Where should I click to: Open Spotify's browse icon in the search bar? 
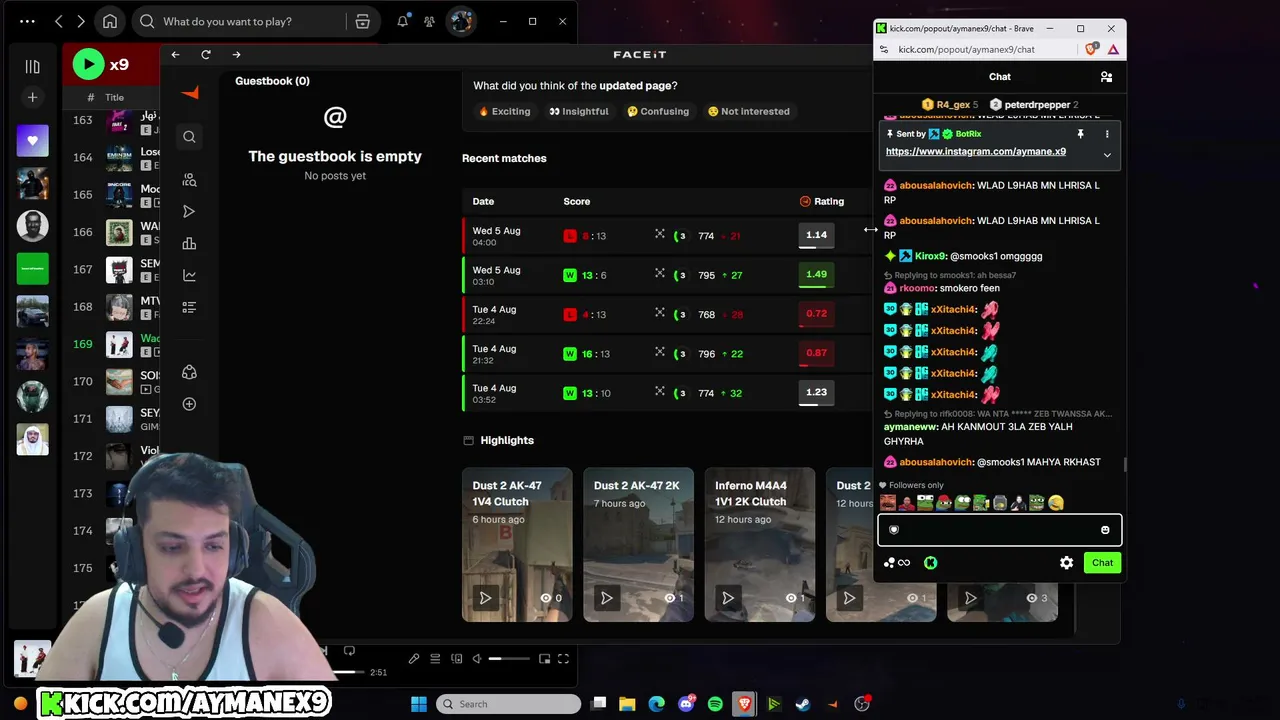click(x=363, y=21)
